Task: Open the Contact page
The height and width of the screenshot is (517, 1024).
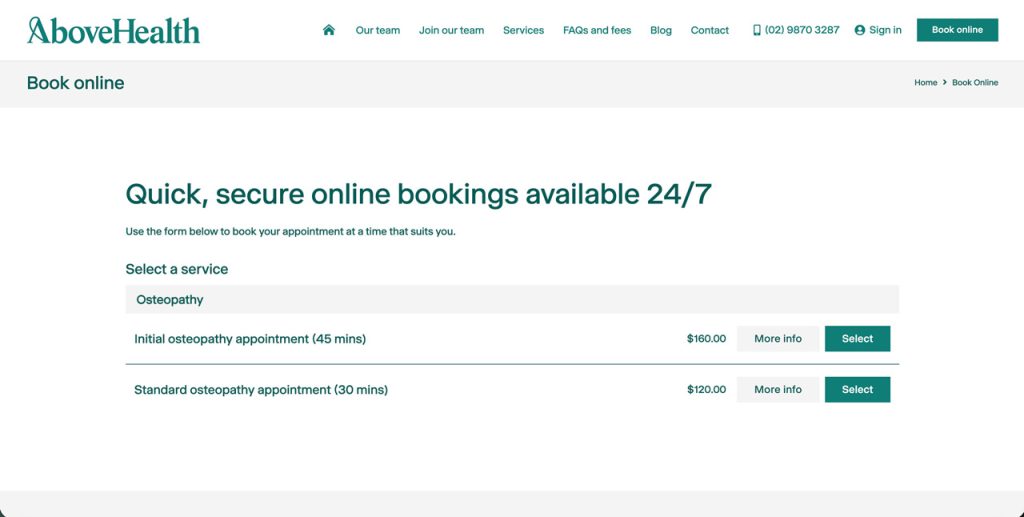Action: coord(710,30)
